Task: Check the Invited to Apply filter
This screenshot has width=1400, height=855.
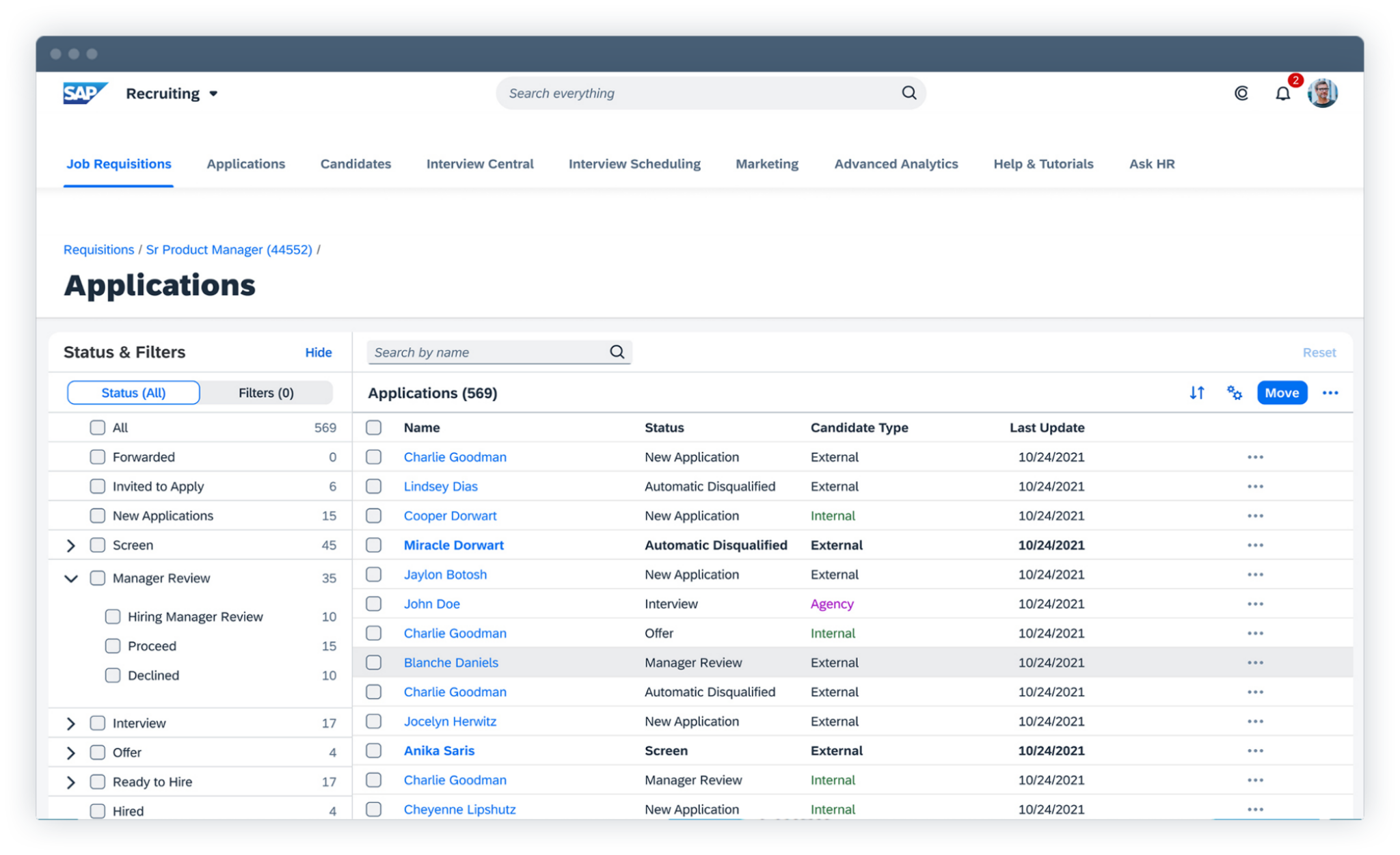Action: pyautogui.click(x=98, y=487)
